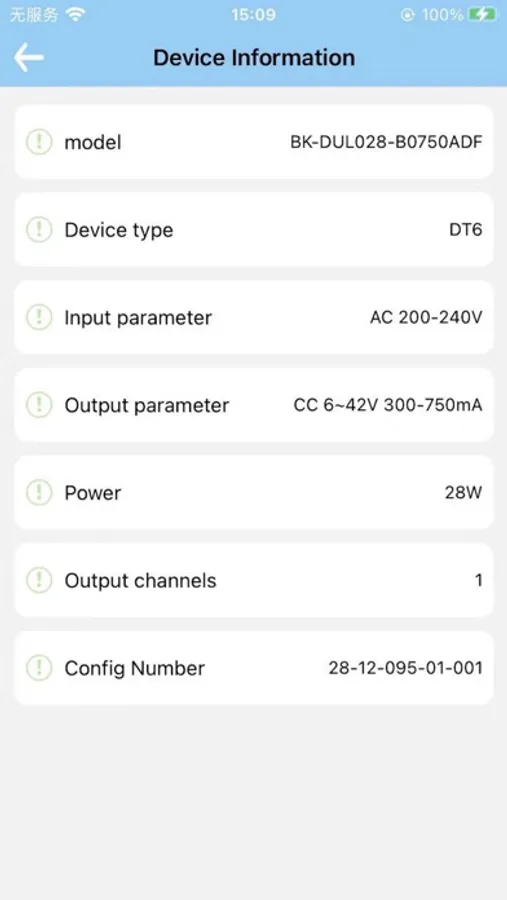
Task: Select the AC 200-240V input value
Action: pos(426,317)
